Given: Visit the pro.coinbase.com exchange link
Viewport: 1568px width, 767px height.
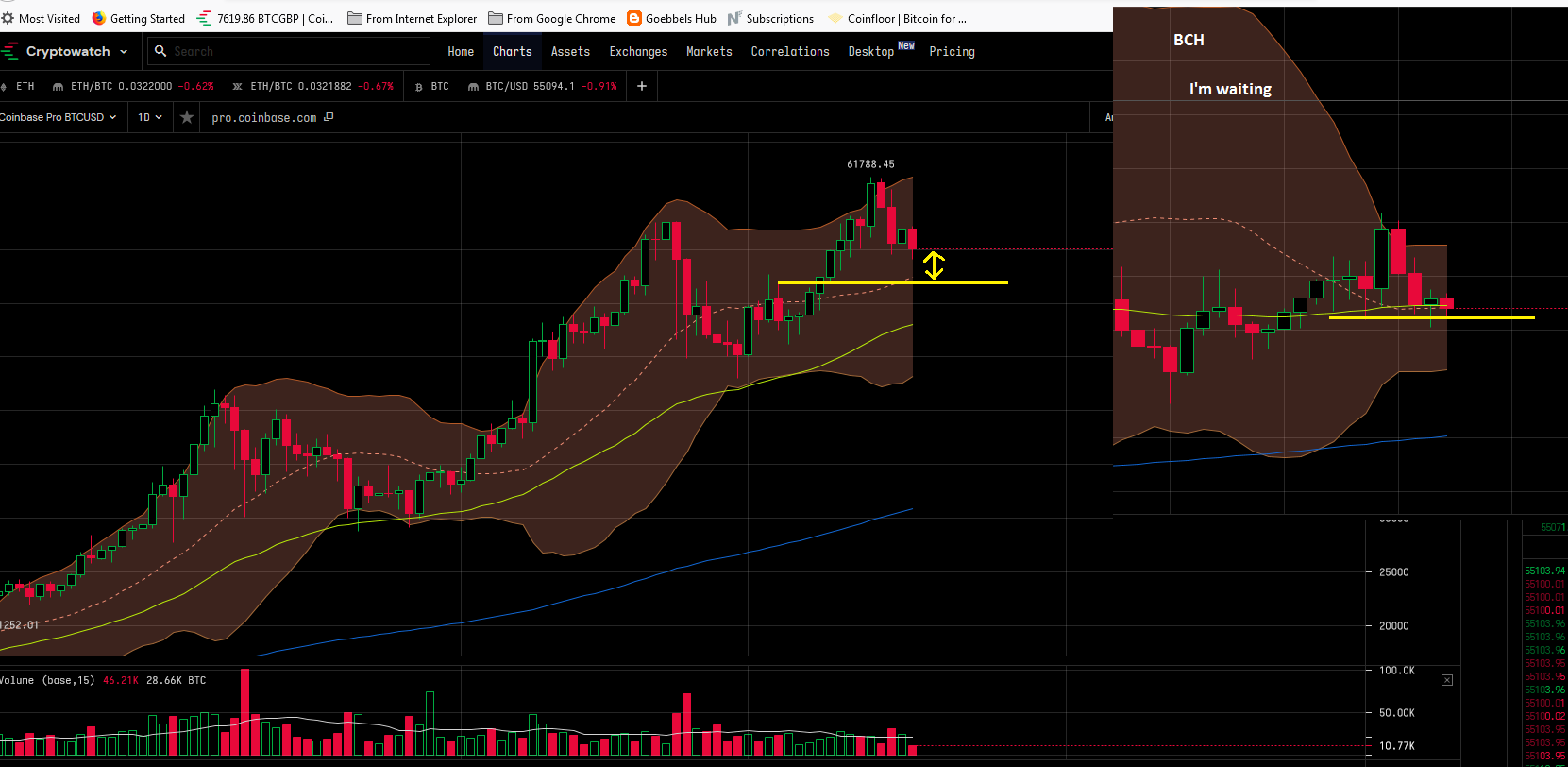Looking at the screenshot, I should pos(273,117).
